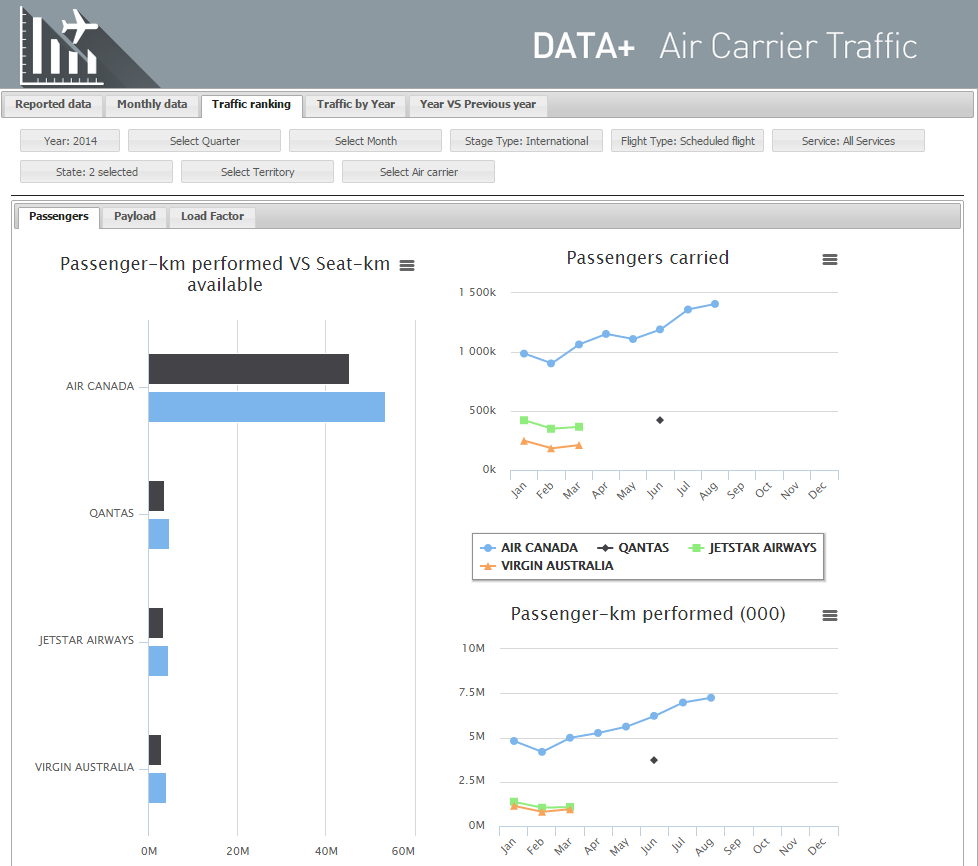Open the Passenger-km performed (000) chart menu
978x866 pixels.
[830, 615]
